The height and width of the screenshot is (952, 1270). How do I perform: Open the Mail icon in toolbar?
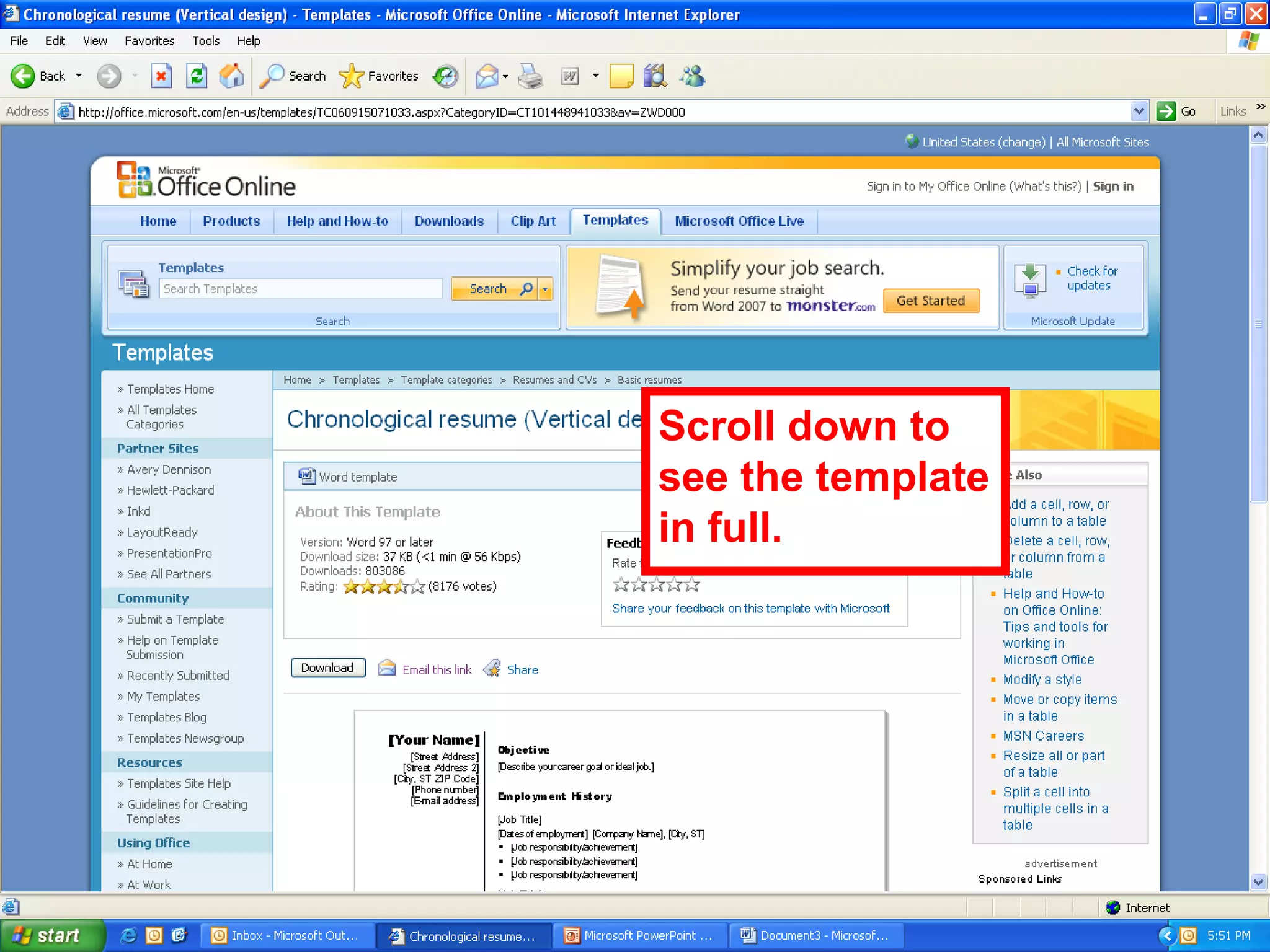(487, 76)
